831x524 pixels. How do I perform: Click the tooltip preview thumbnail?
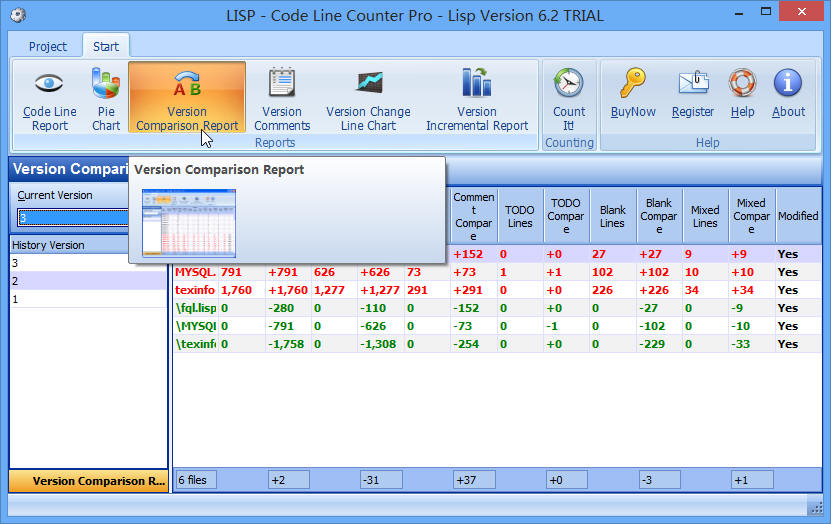point(189,223)
